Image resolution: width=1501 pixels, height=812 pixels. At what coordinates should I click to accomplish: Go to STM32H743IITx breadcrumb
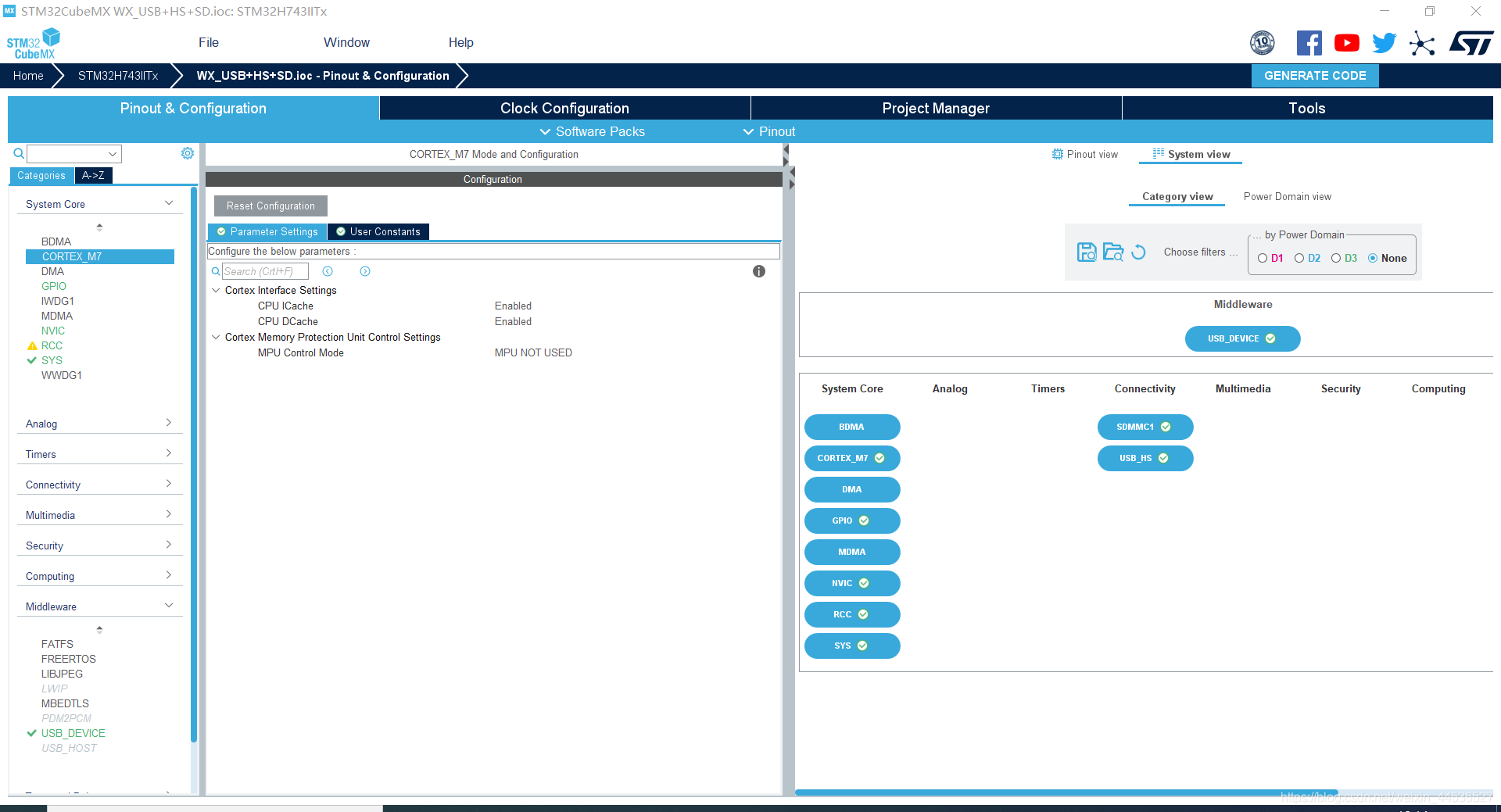click(118, 76)
